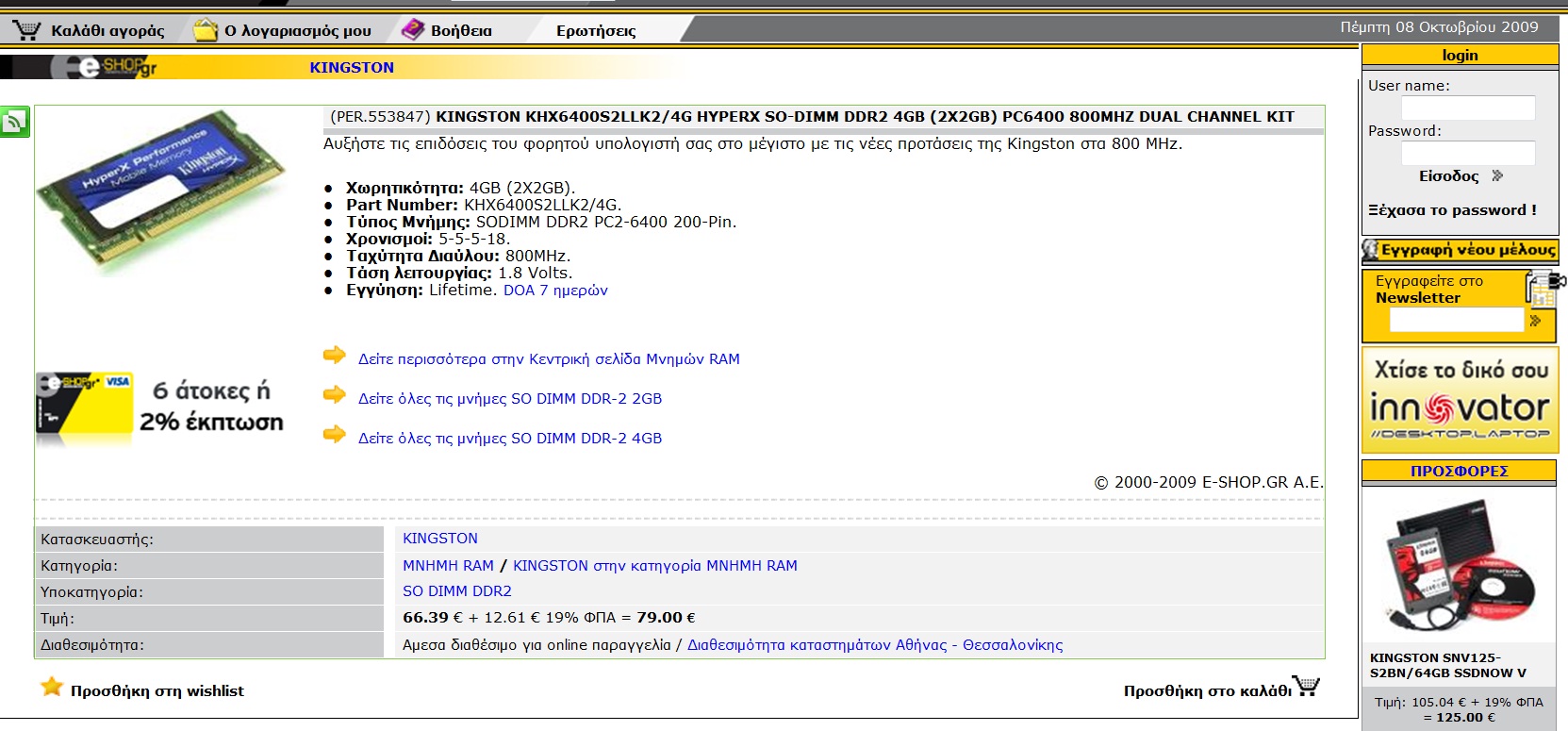Click the Χρονισμοί 5-5-5-18 spec line
Screen dimensions: 1568x731
pyautogui.click(x=428, y=240)
